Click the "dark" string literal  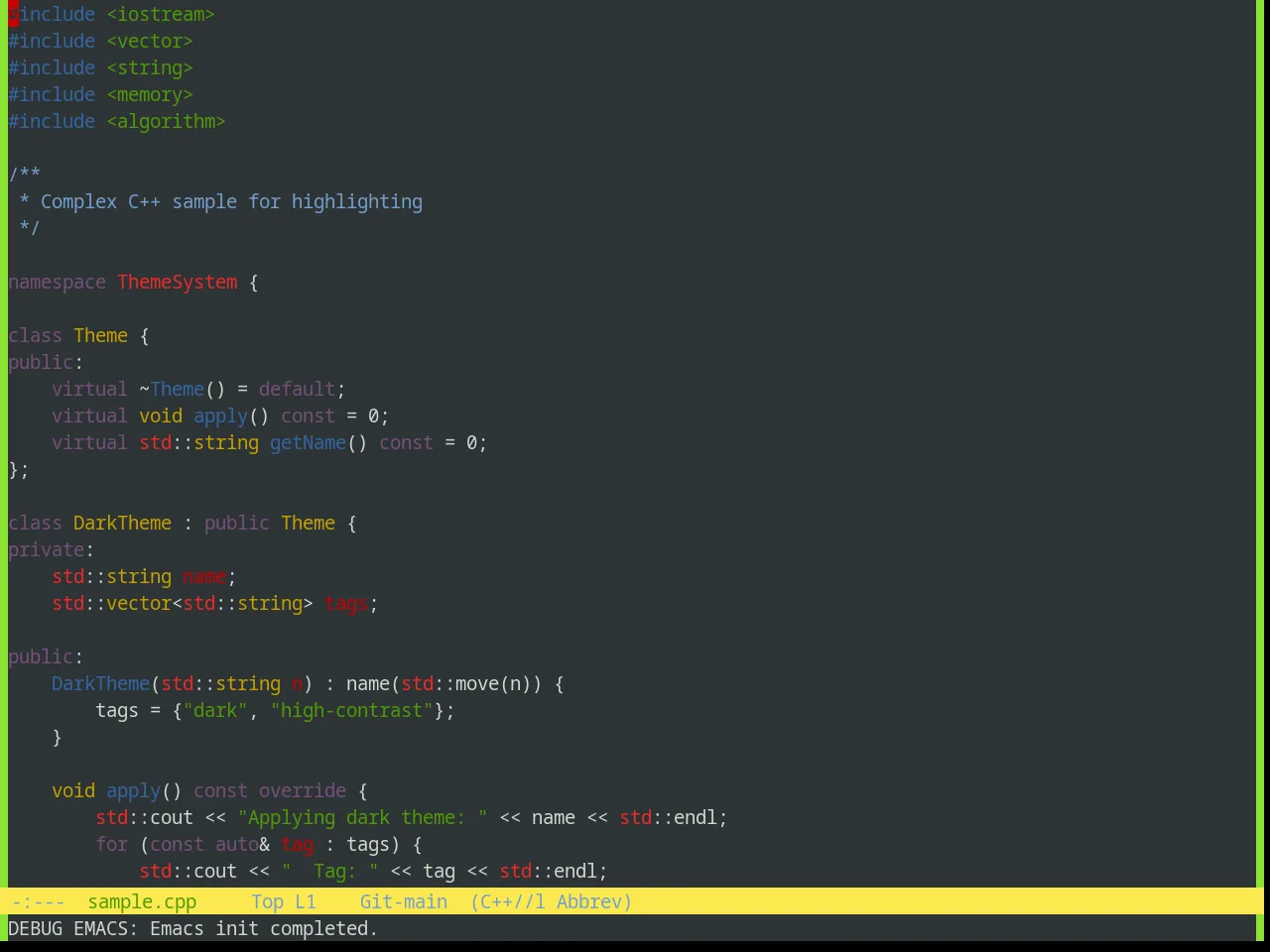(x=215, y=710)
